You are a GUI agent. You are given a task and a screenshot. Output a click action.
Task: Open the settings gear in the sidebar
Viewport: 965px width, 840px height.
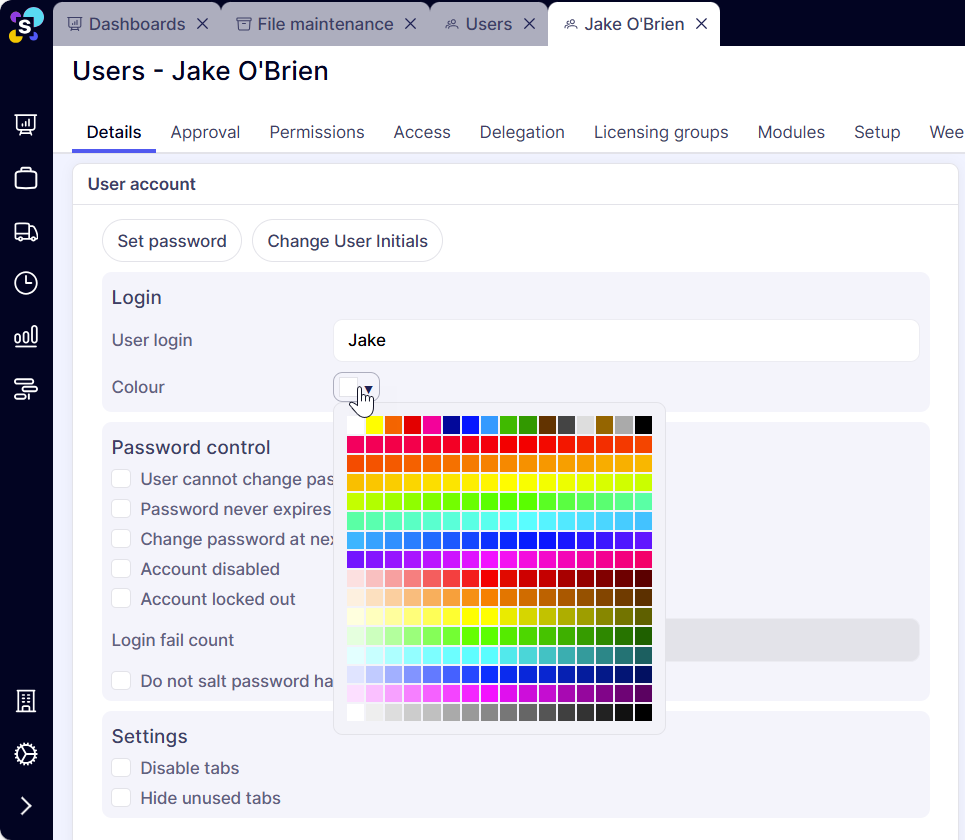(x=26, y=754)
